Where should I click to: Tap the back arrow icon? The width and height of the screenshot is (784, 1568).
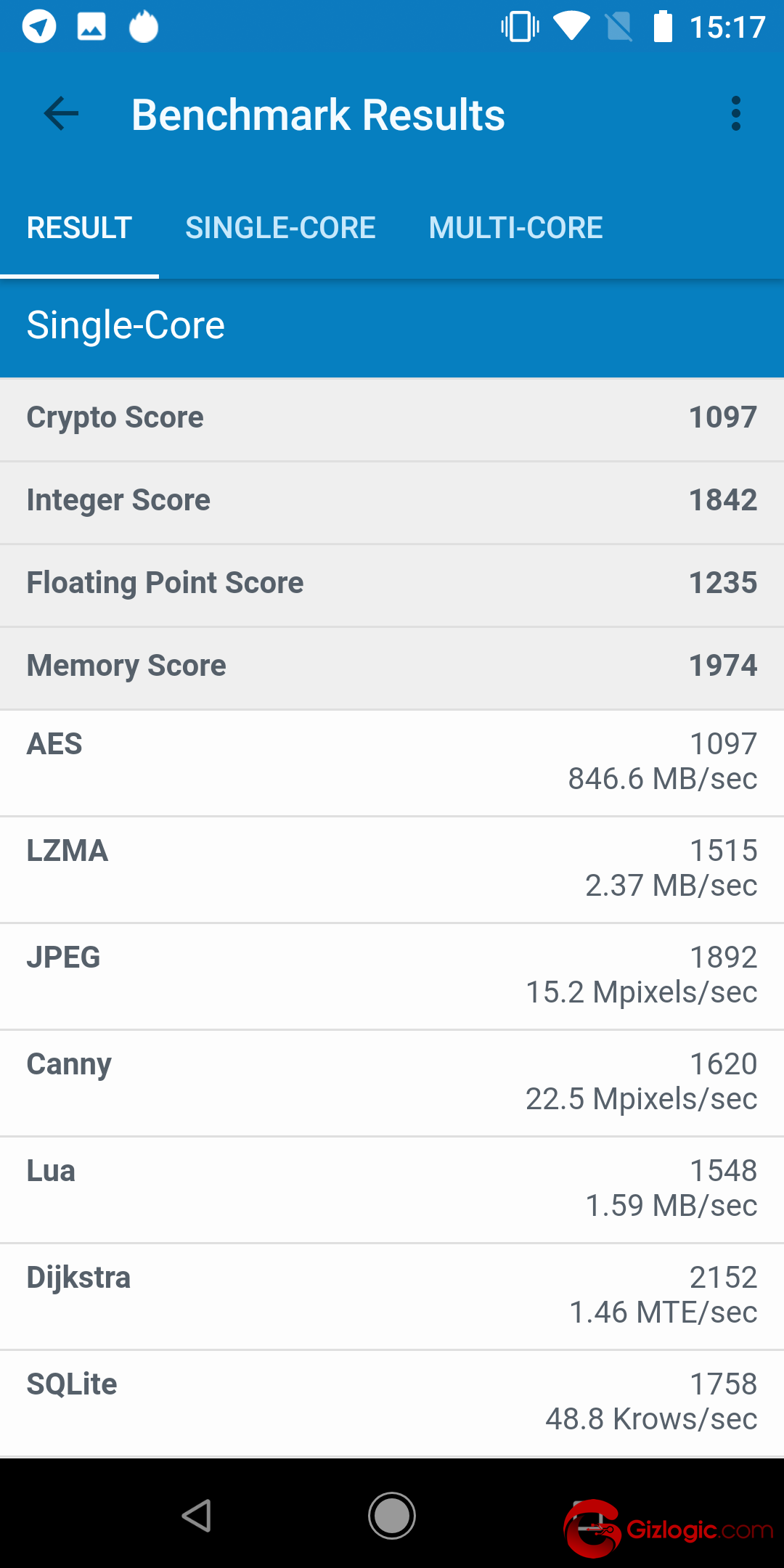(61, 114)
